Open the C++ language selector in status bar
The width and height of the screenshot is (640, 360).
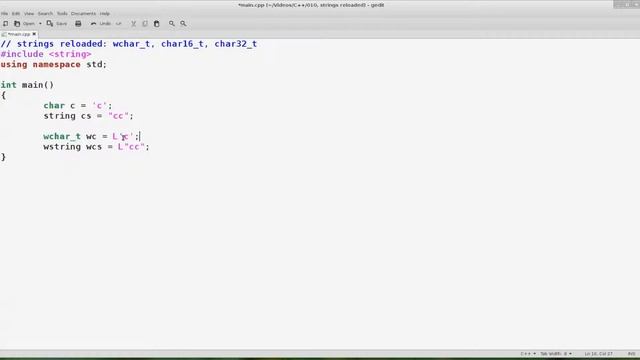click(528, 354)
